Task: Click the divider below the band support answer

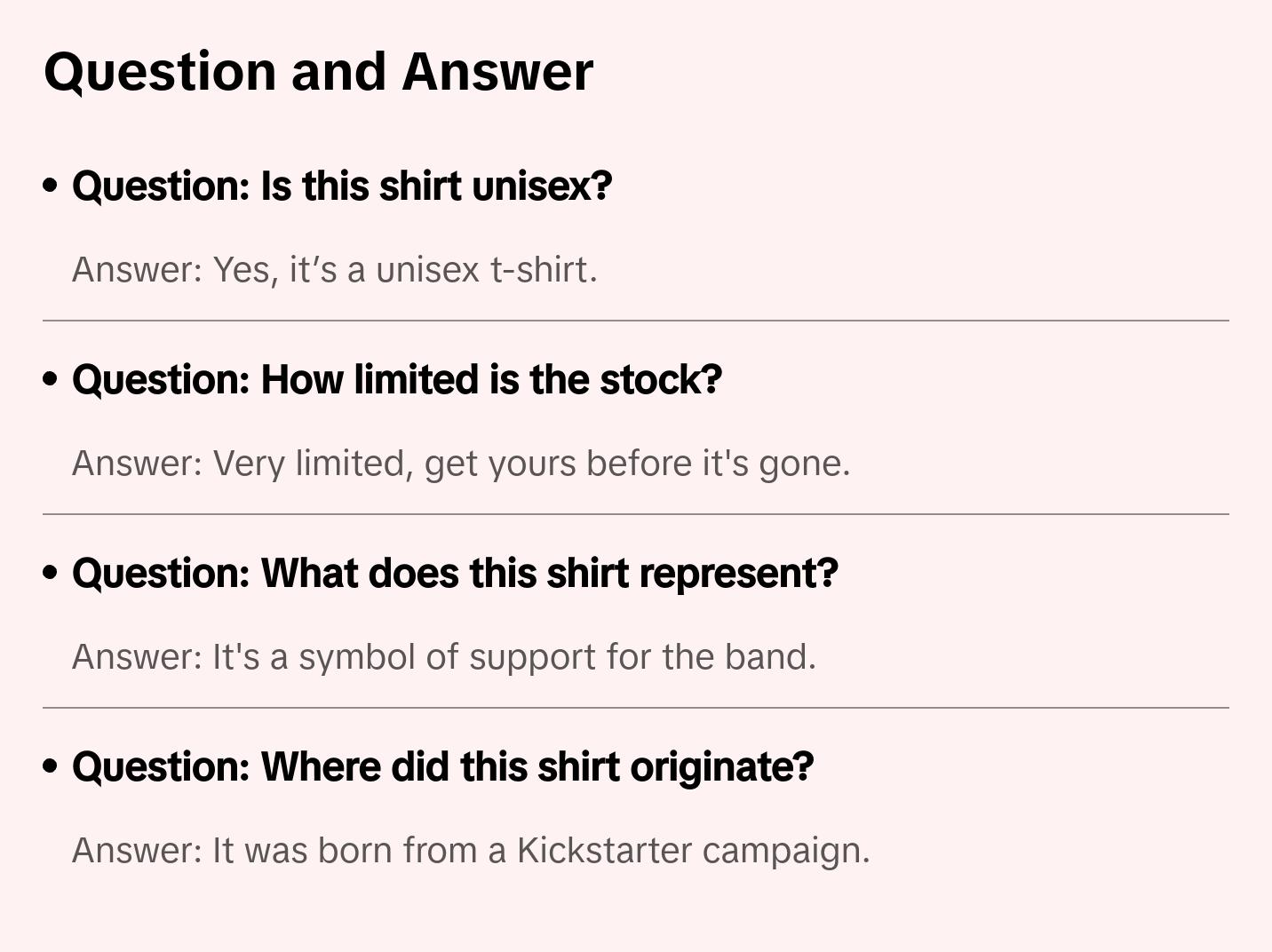Action: (636, 708)
